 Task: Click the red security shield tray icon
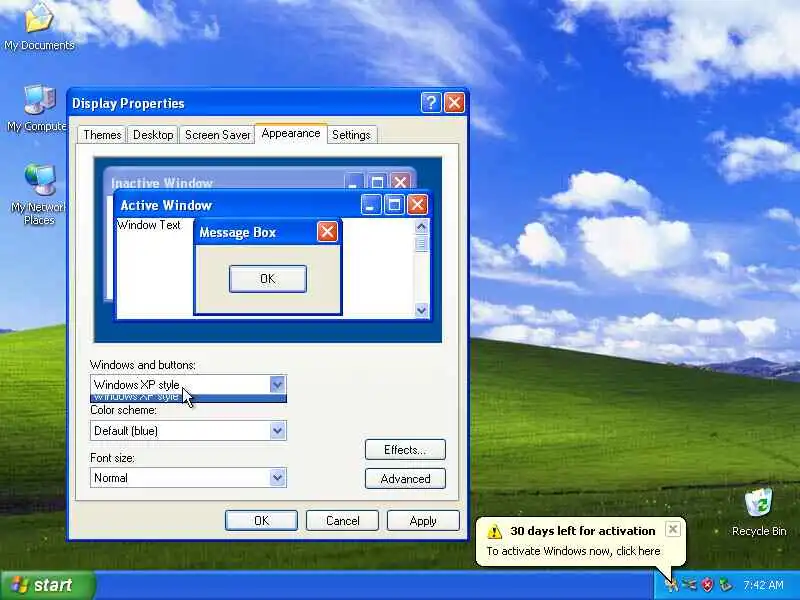[707, 585]
